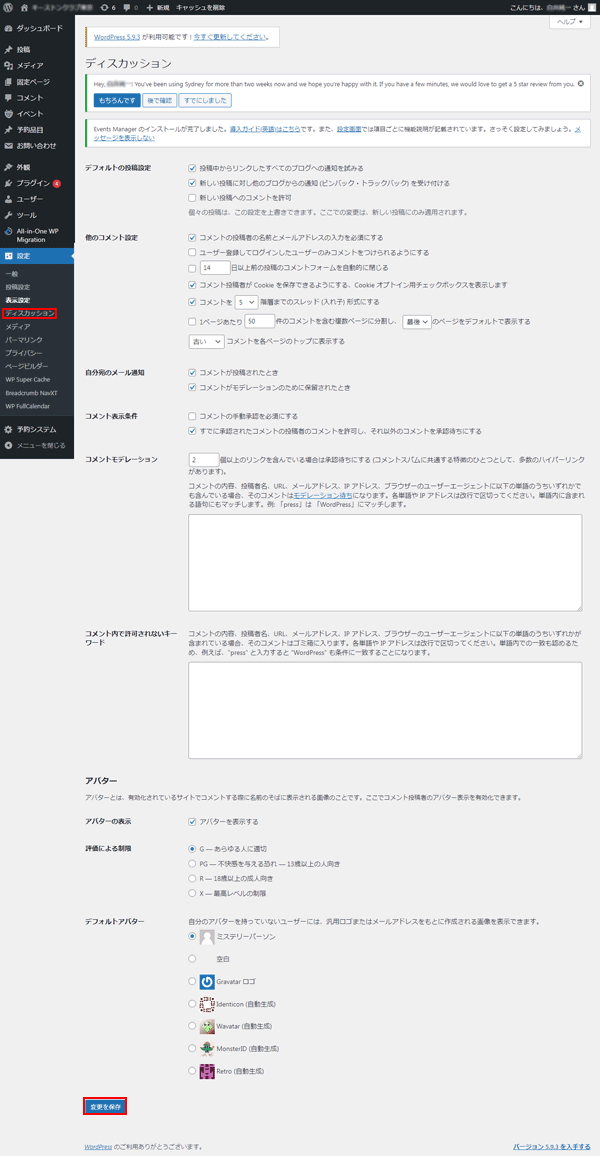Screen dimensions: 600x1156
Task: Toggle Cookie オプトイン用チェックボックス option
Action: point(192,285)
